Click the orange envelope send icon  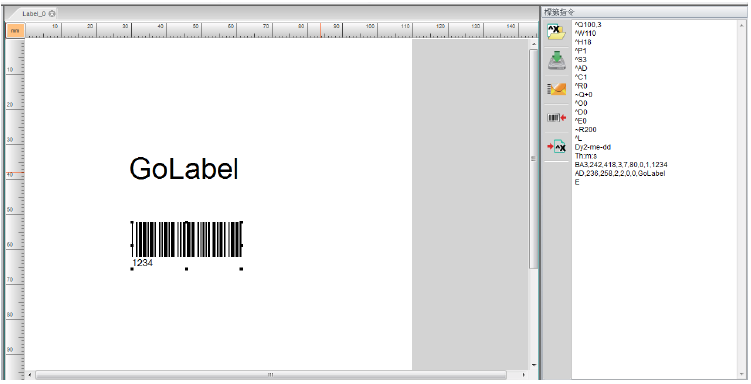click(556, 89)
